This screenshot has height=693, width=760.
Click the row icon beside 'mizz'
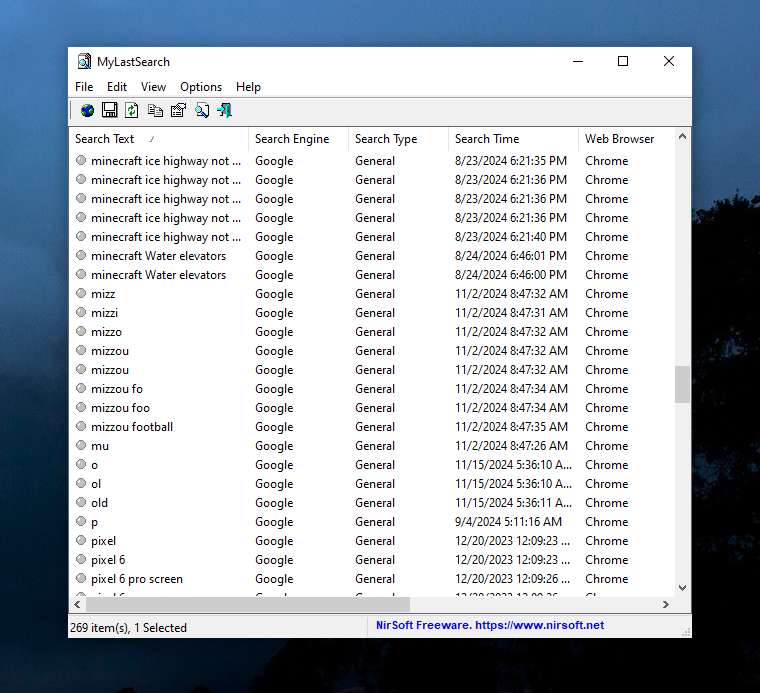(81, 293)
